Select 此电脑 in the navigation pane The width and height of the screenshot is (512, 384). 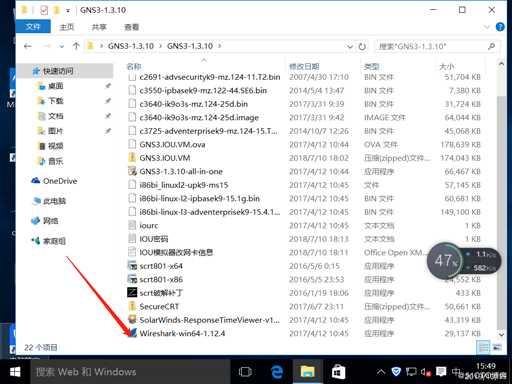[54, 201]
